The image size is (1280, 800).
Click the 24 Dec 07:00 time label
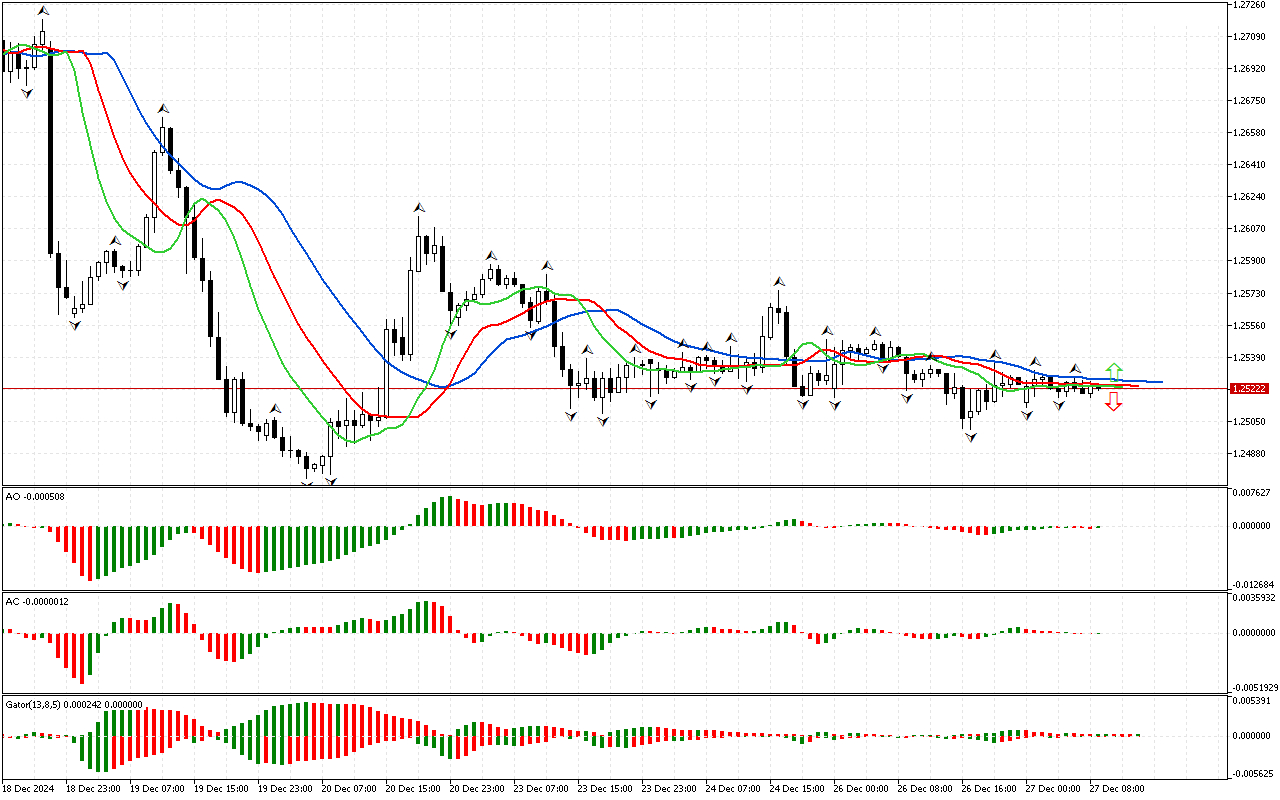point(733,789)
